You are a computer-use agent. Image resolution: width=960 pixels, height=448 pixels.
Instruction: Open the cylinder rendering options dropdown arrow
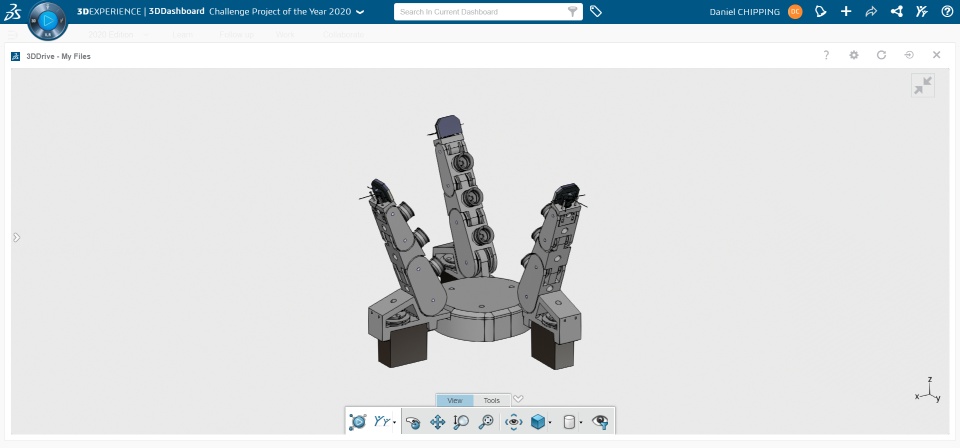(x=580, y=422)
